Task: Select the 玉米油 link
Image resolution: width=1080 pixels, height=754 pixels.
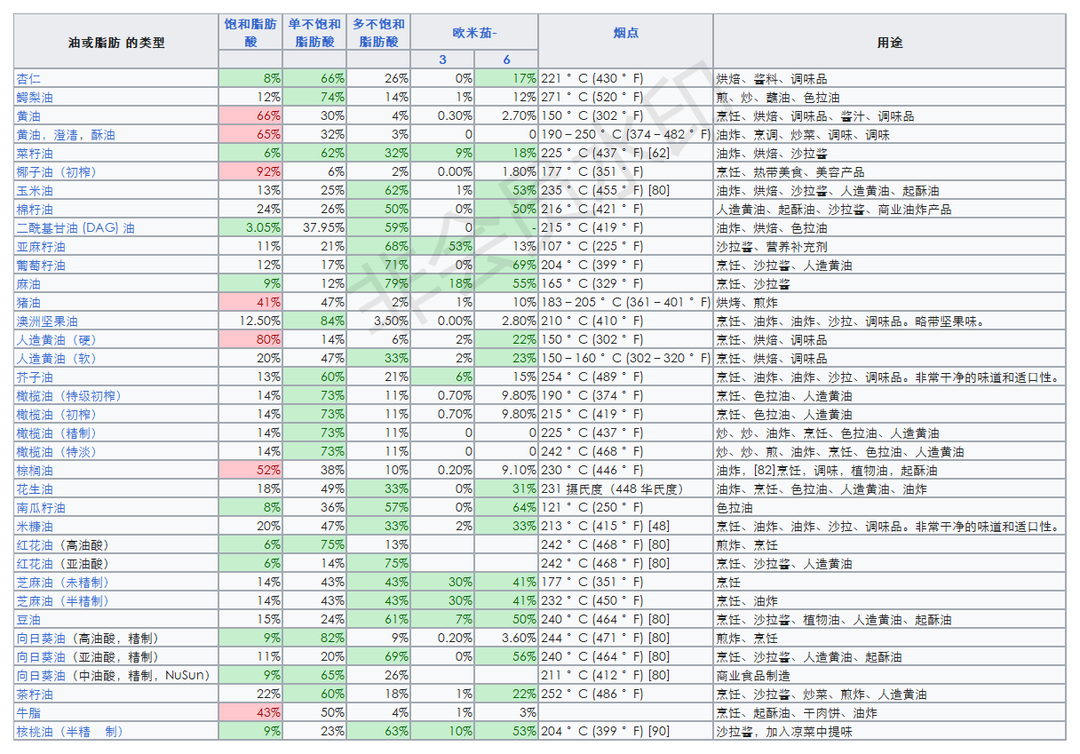Action: click(34, 190)
